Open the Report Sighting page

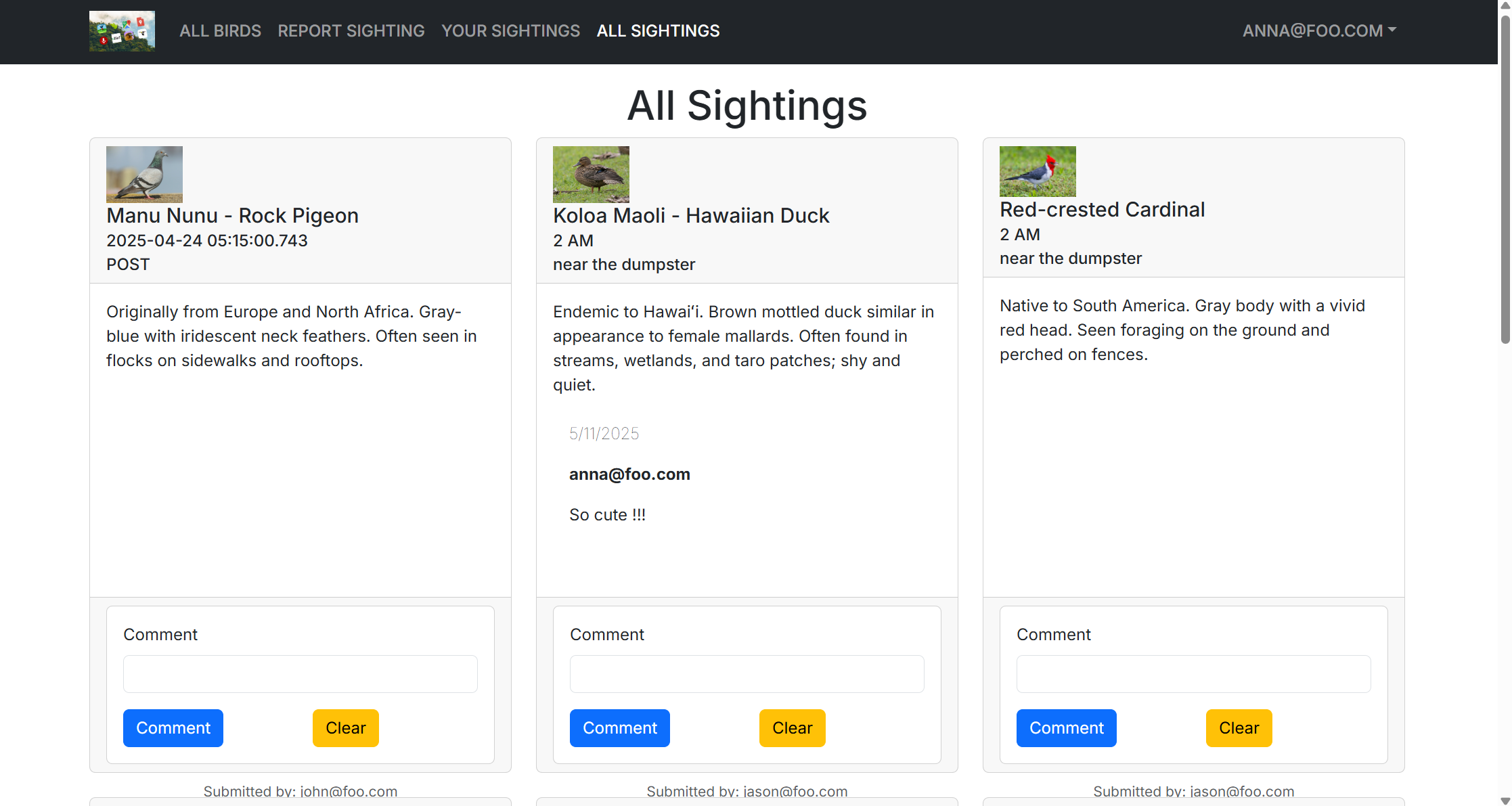point(351,30)
